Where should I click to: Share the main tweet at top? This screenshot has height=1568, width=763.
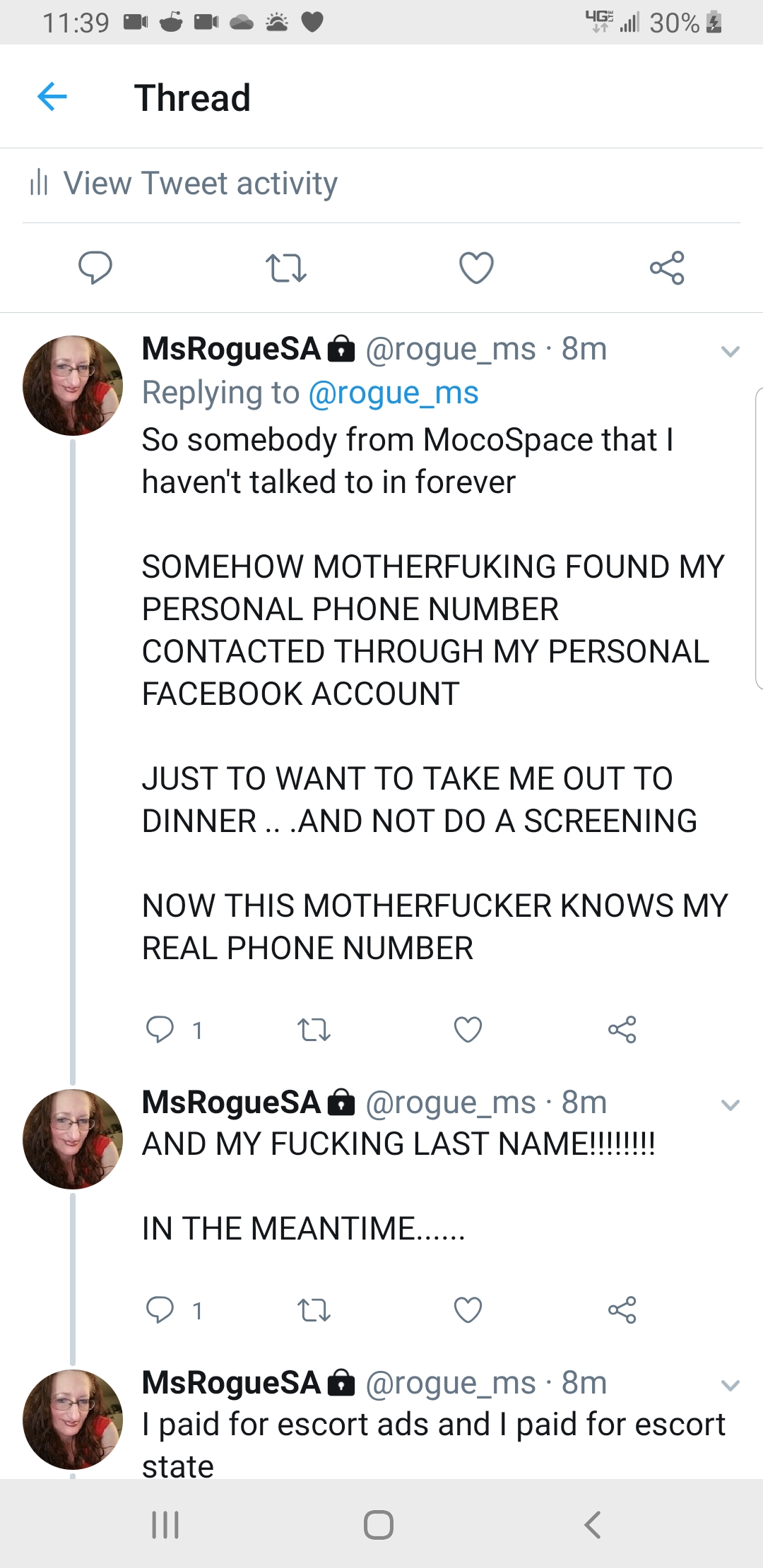[667, 268]
